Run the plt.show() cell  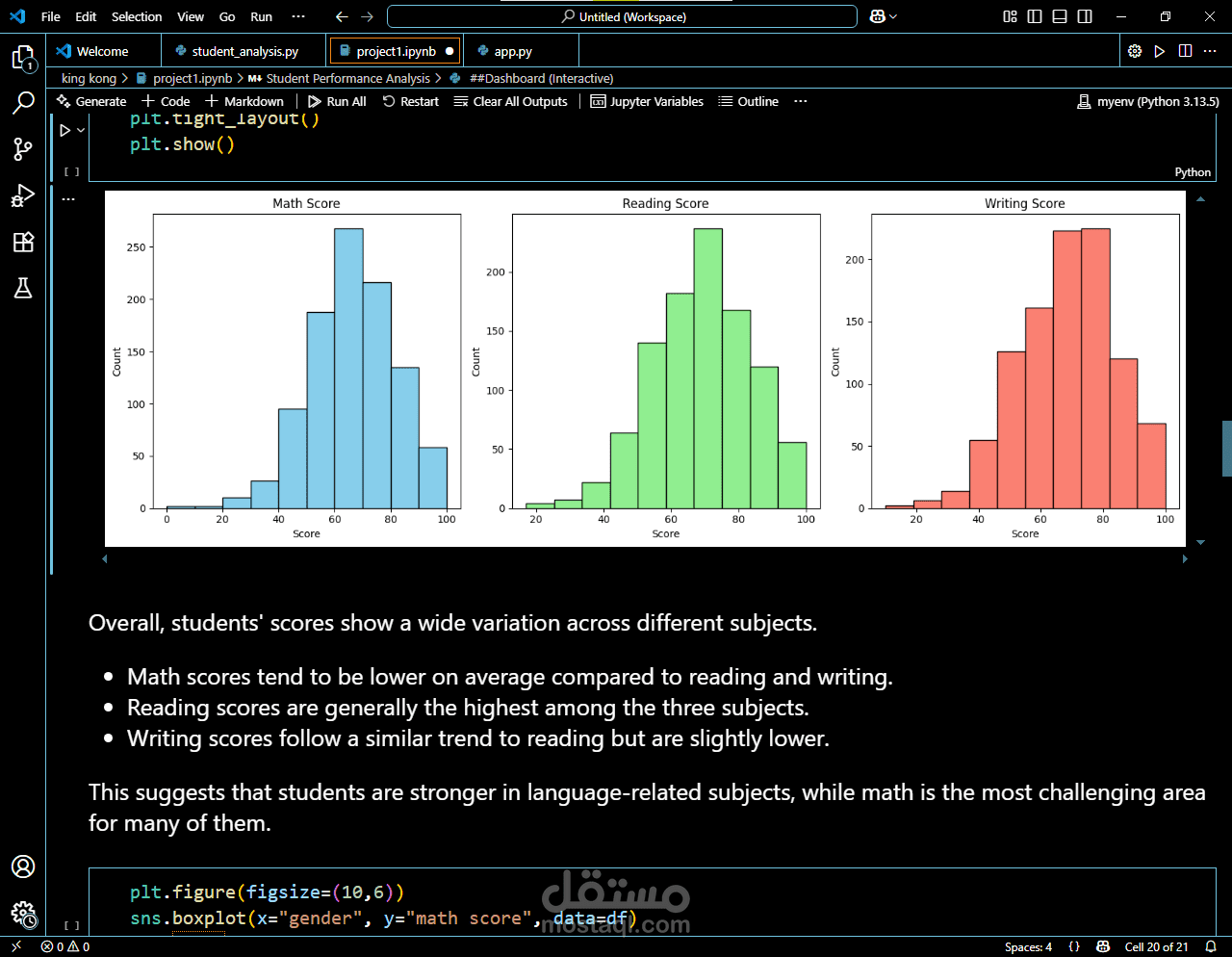(x=64, y=130)
